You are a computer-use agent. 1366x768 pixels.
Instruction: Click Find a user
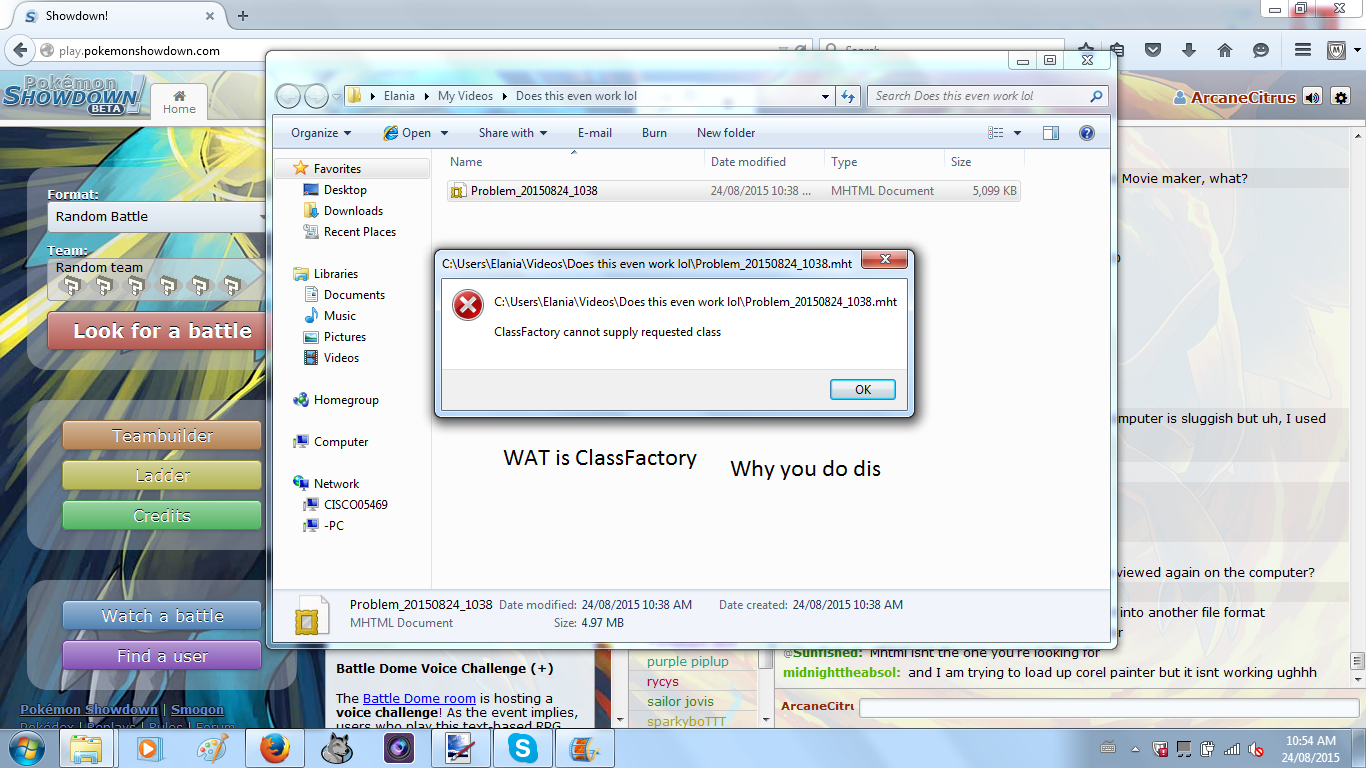pos(162,656)
